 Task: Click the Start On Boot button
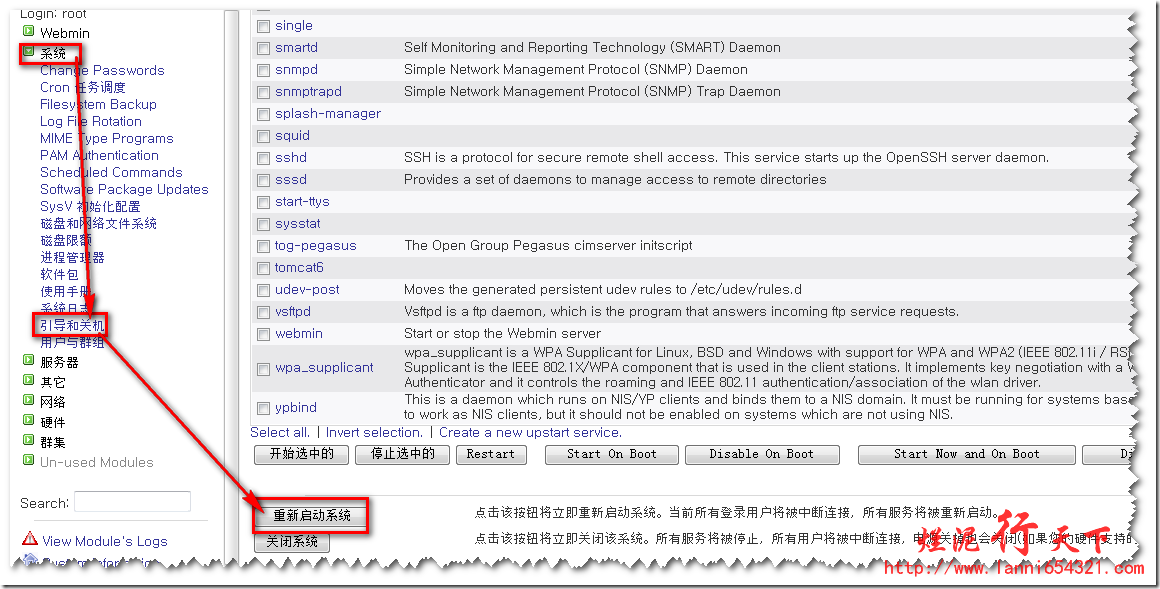612,454
